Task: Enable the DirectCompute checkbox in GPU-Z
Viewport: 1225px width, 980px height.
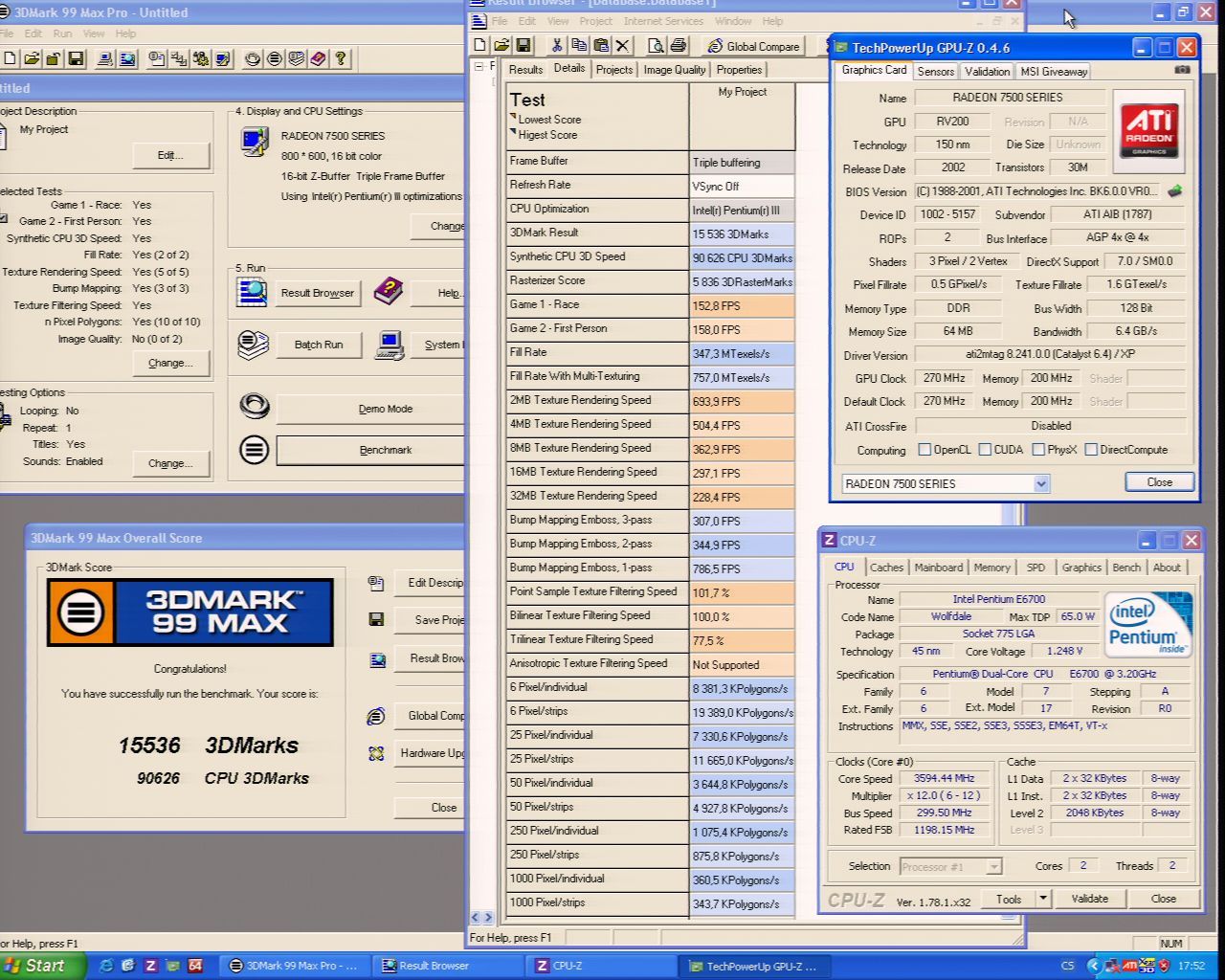Action: pos(1091,449)
